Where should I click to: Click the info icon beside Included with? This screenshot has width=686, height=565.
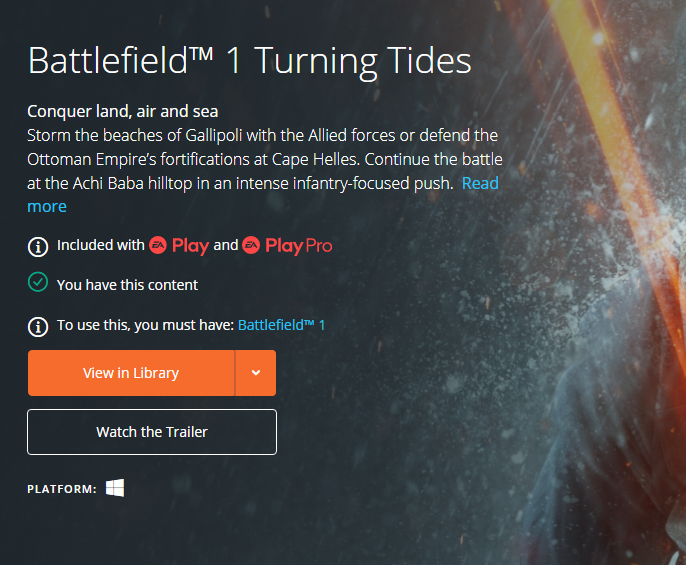coord(38,247)
